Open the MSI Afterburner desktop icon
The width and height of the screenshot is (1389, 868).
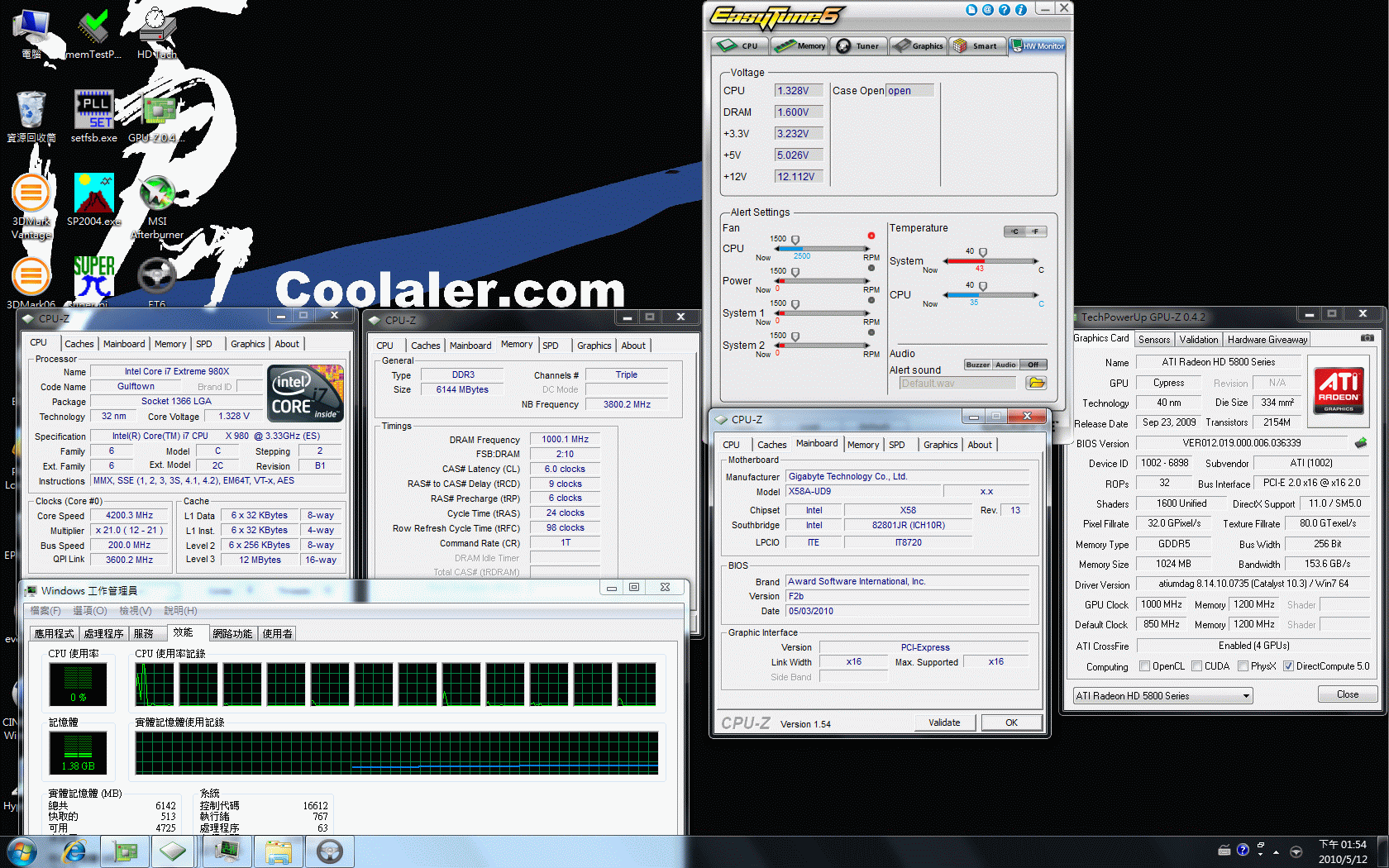click(x=157, y=207)
